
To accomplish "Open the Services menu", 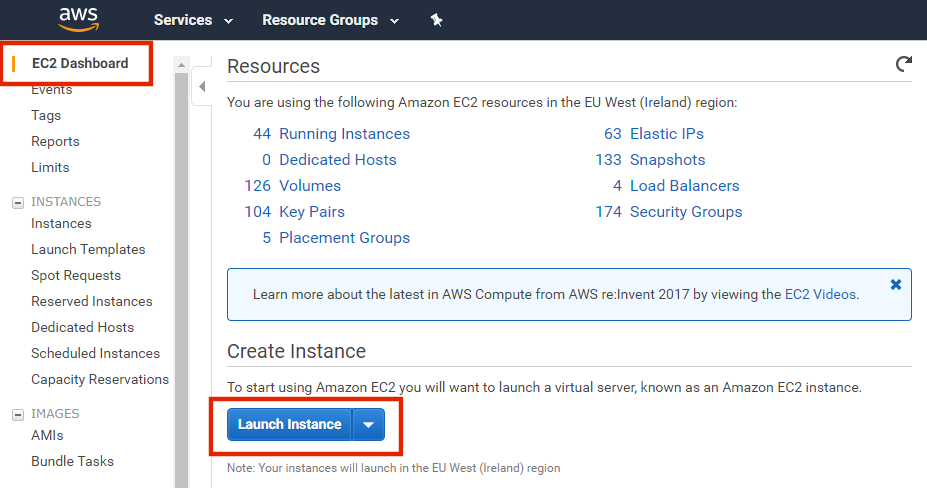I will (x=193, y=20).
